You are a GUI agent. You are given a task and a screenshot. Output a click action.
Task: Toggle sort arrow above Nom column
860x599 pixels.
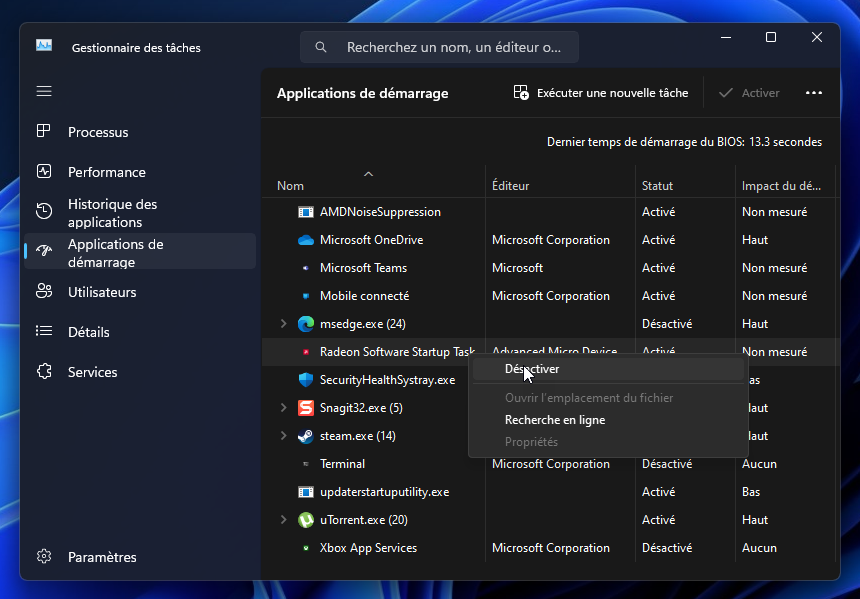click(x=369, y=174)
